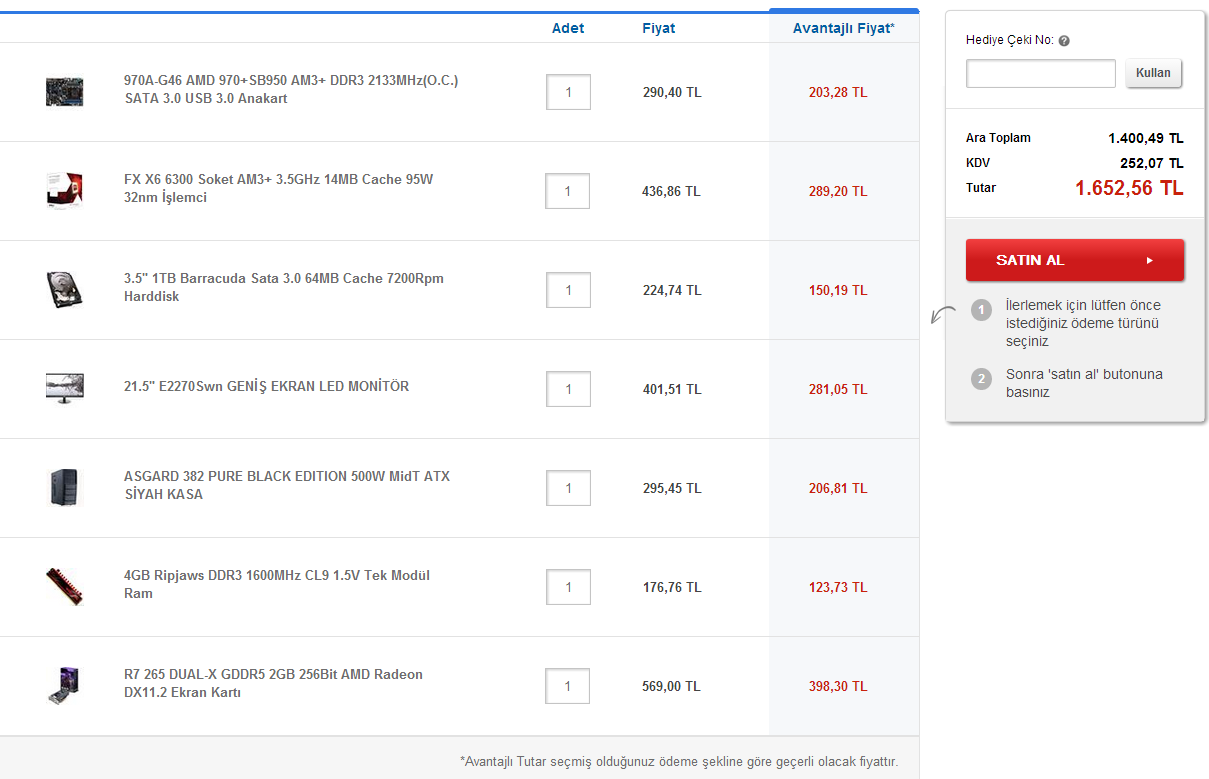Click the R7 265 graphics card thumbnail

pyautogui.click(x=64, y=685)
